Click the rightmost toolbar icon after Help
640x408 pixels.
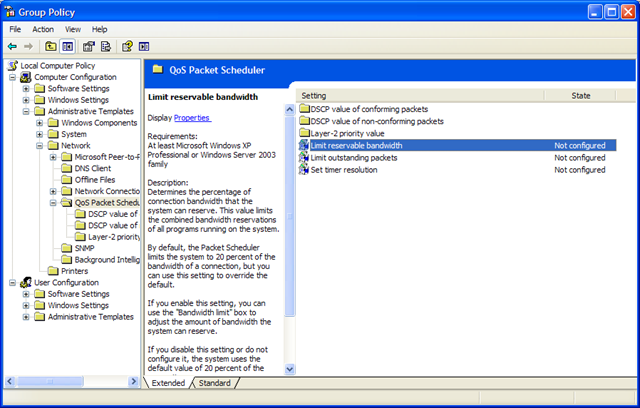click(144, 46)
